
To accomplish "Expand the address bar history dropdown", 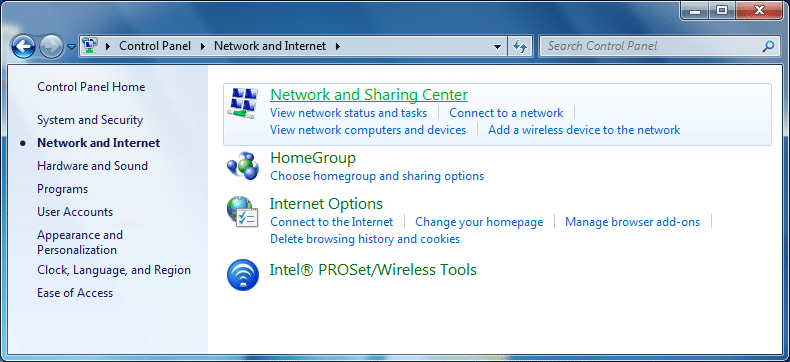I will [x=497, y=46].
